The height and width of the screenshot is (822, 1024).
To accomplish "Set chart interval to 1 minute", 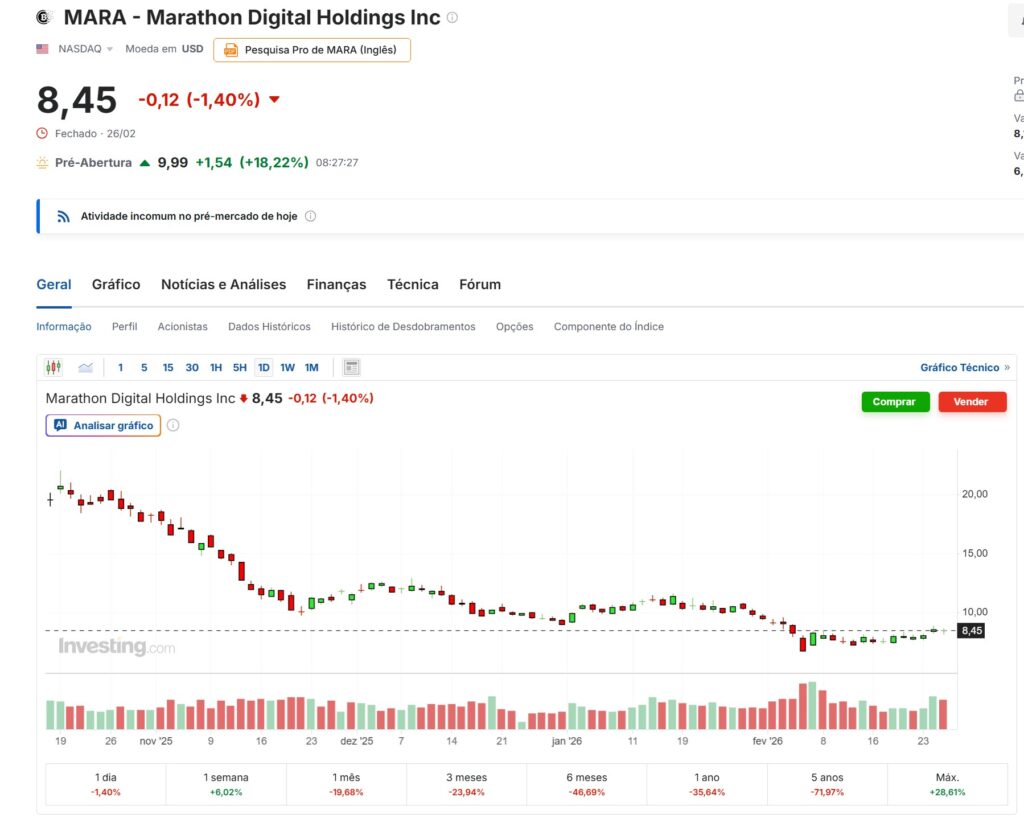I will pos(120,368).
